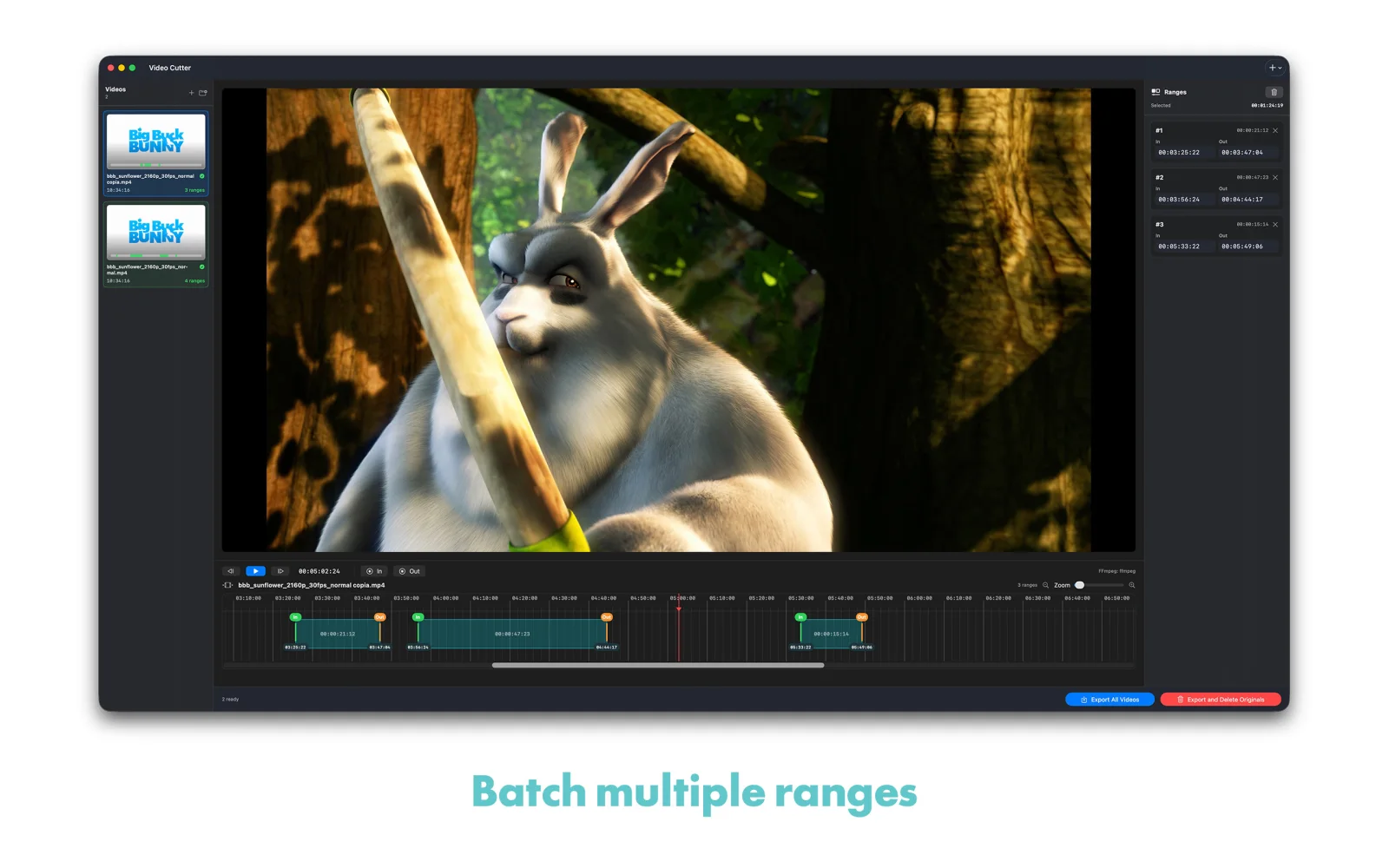Click the selected total duration 00:01:24:19
This screenshot has width=1389, height=868.
(1267, 105)
